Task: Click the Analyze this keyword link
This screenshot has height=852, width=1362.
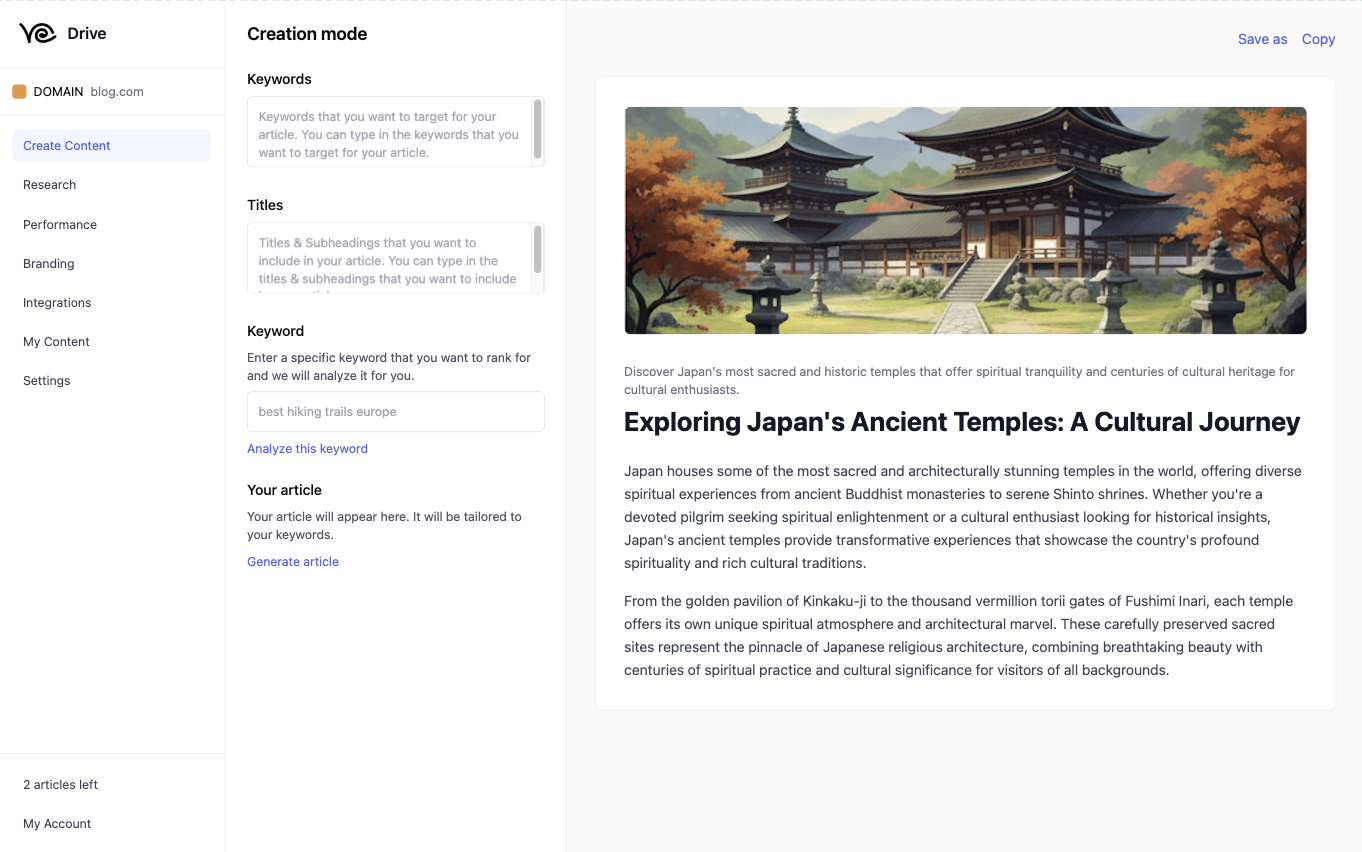Action: [307, 448]
